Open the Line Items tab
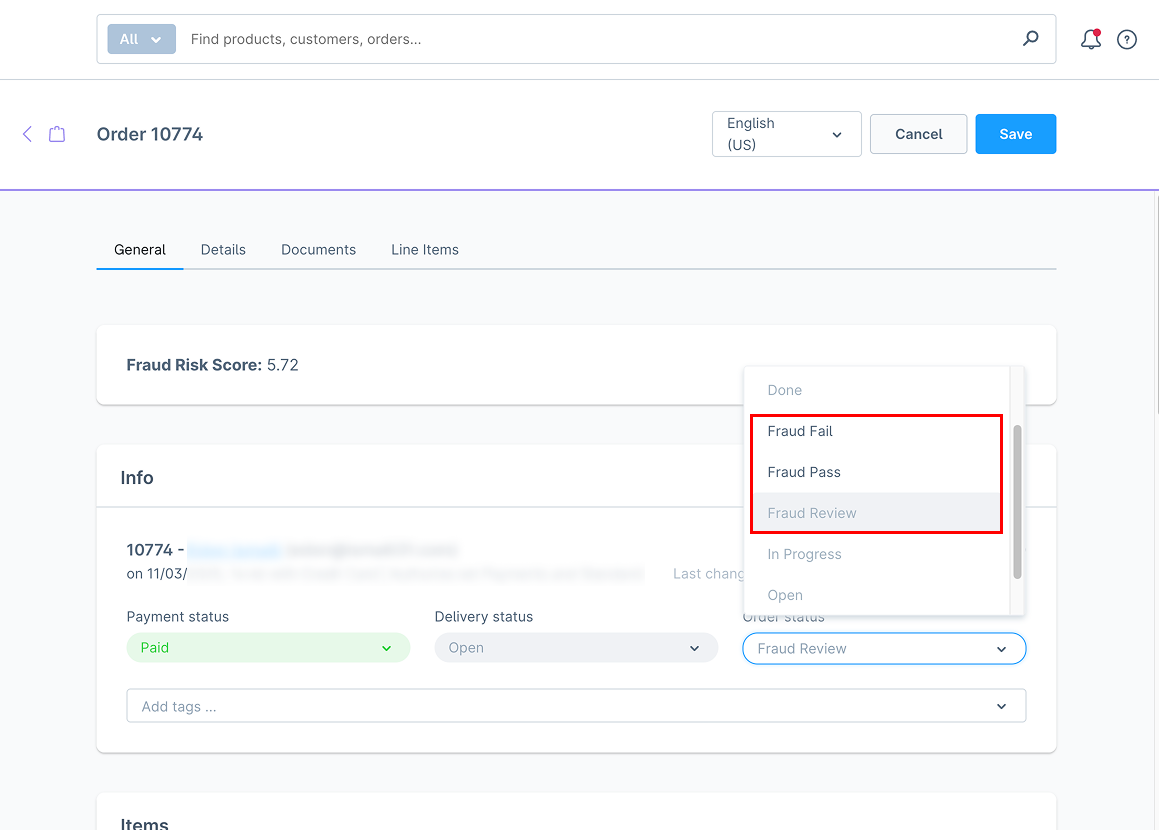This screenshot has height=830, width=1159. [425, 250]
